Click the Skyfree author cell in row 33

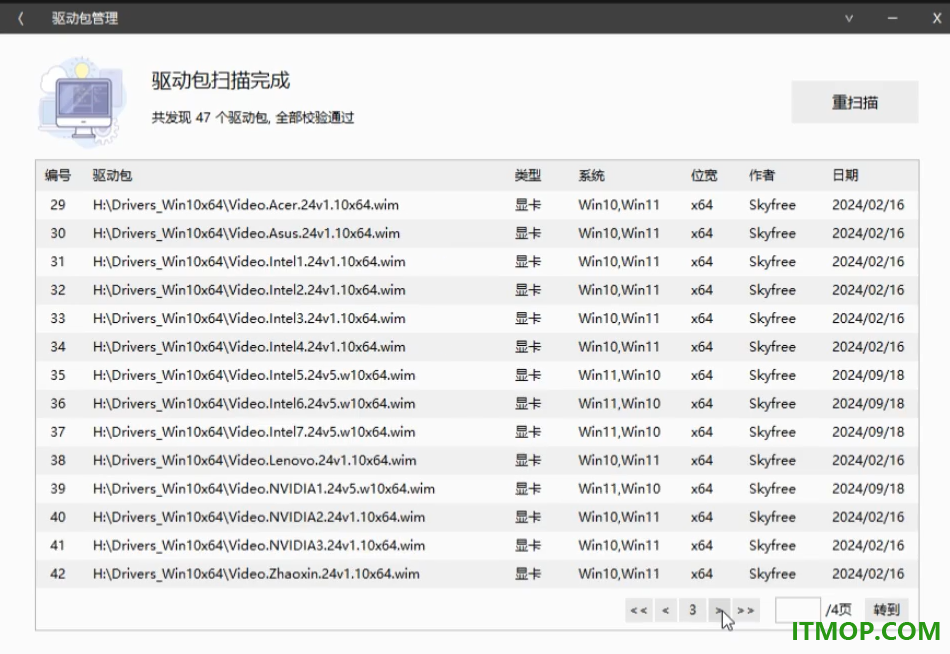[772, 319]
